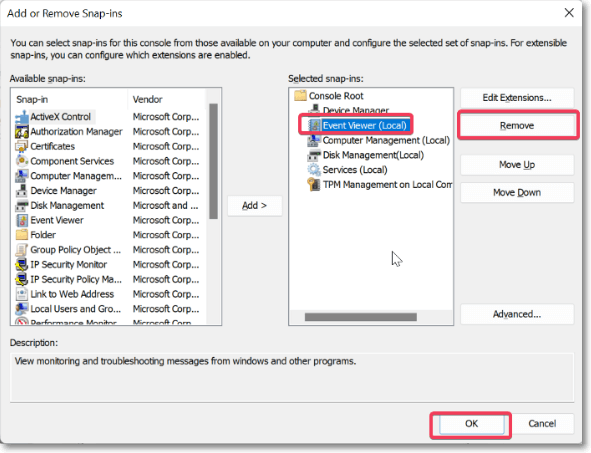The height and width of the screenshot is (453, 591).
Task: Click the selected snap-ins horizontal scrollbar
Action: (x=361, y=317)
